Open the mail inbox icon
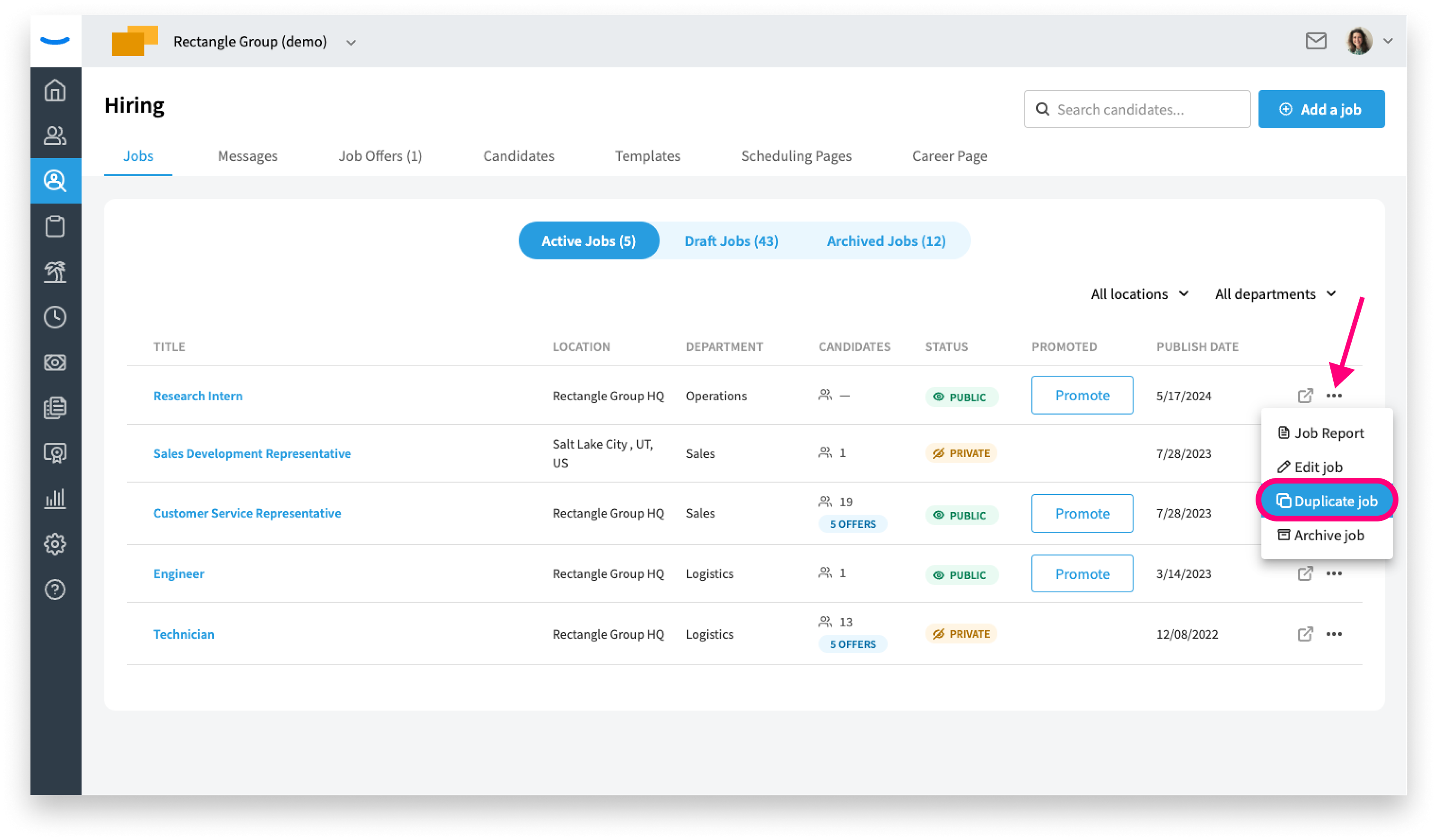1437x840 pixels. tap(1315, 41)
